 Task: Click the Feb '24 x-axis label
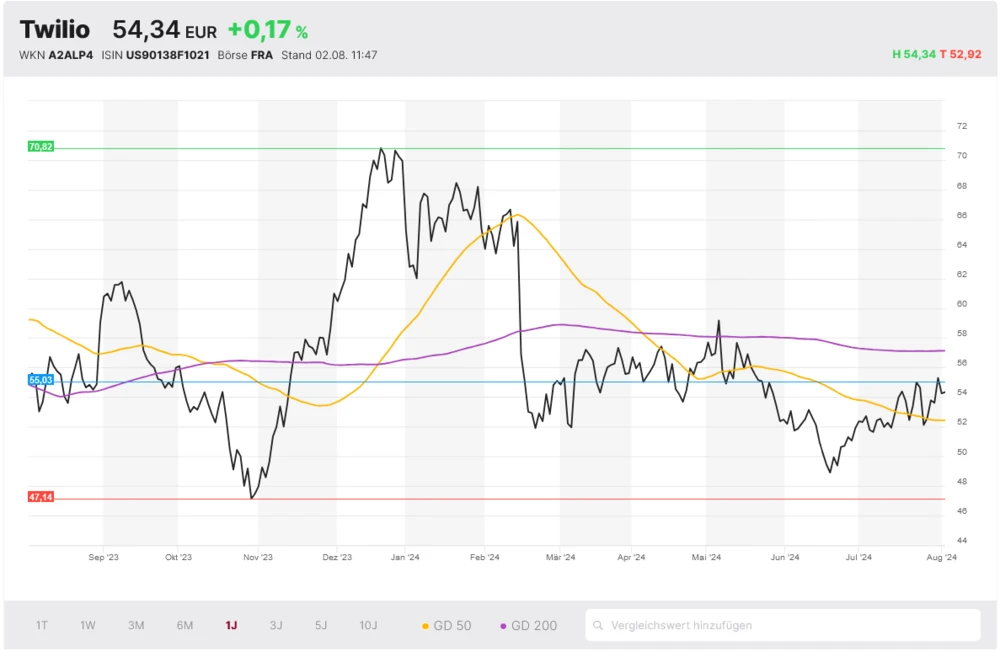[x=484, y=558]
